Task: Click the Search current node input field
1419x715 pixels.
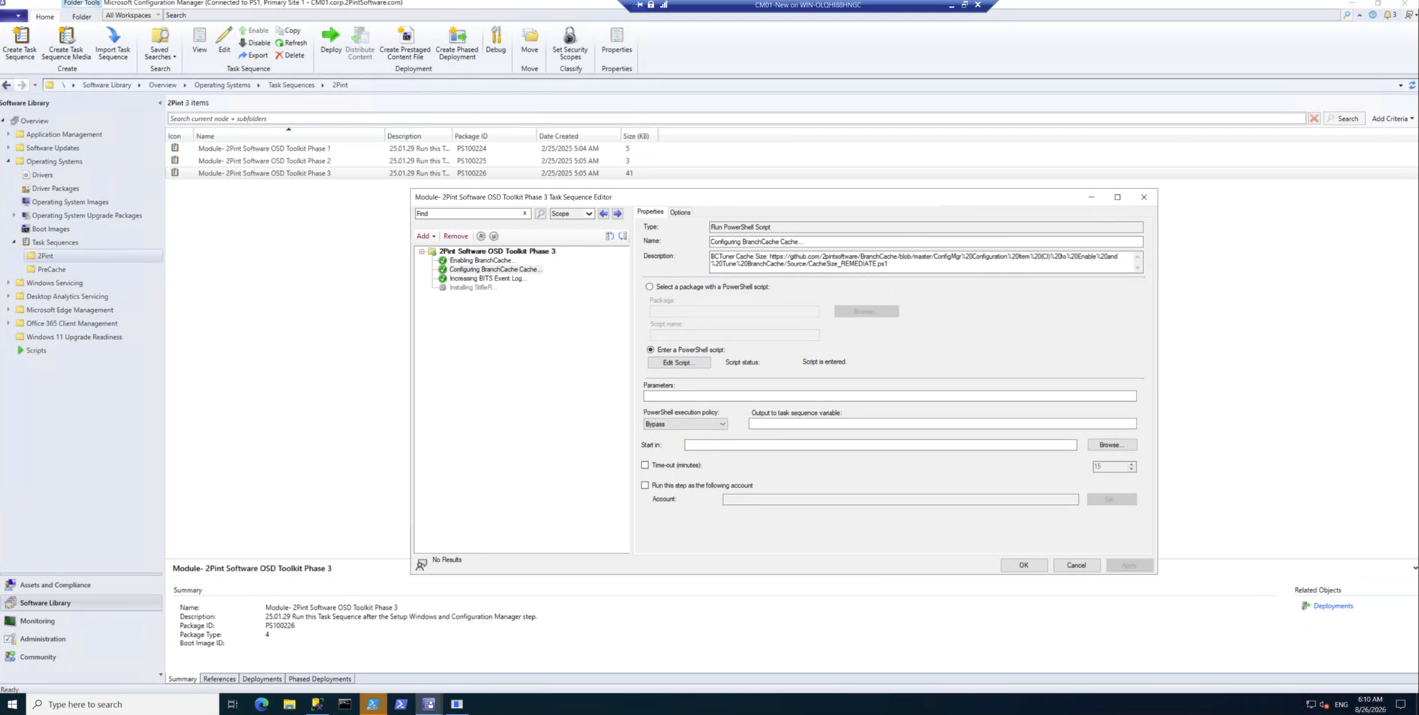Action: (736, 119)
